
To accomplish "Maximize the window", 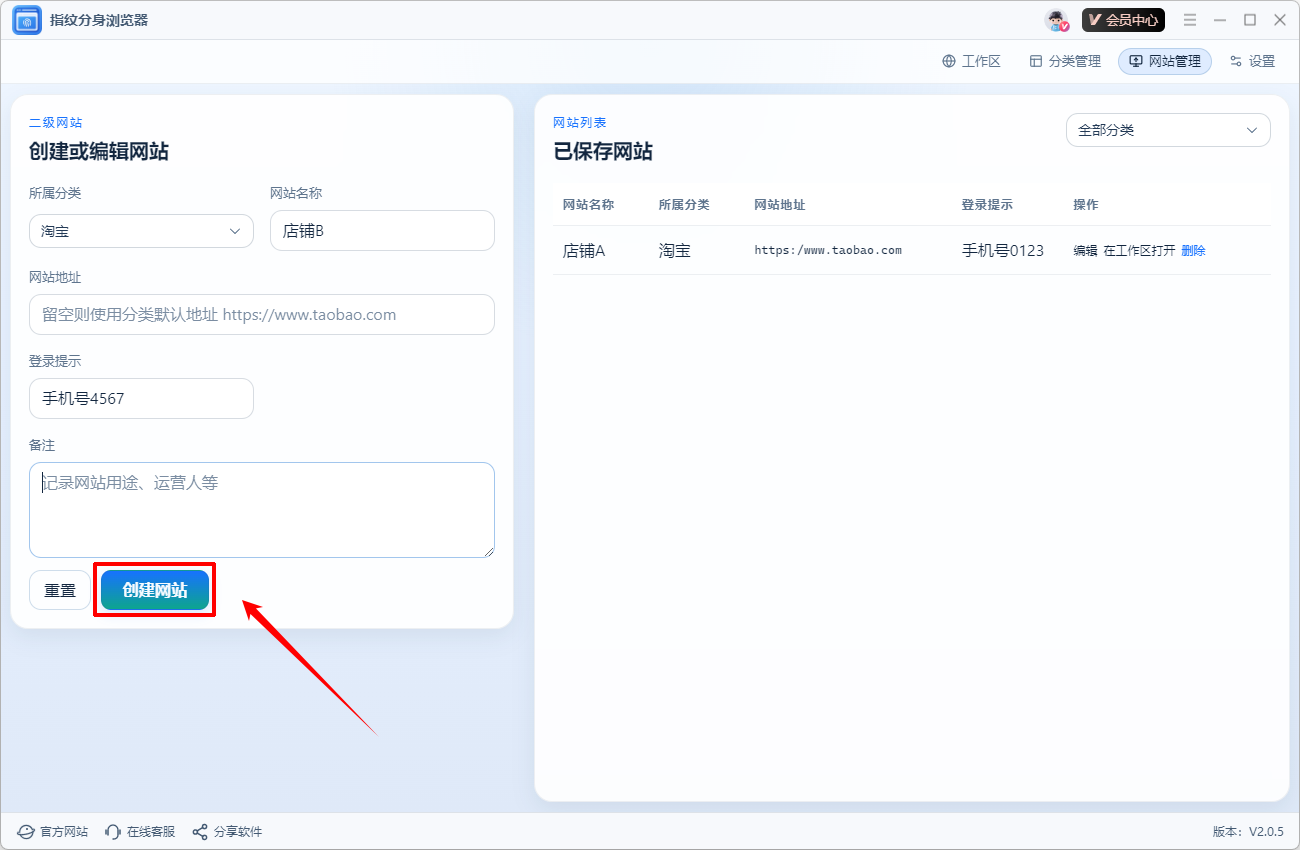I will [1250, 20].
